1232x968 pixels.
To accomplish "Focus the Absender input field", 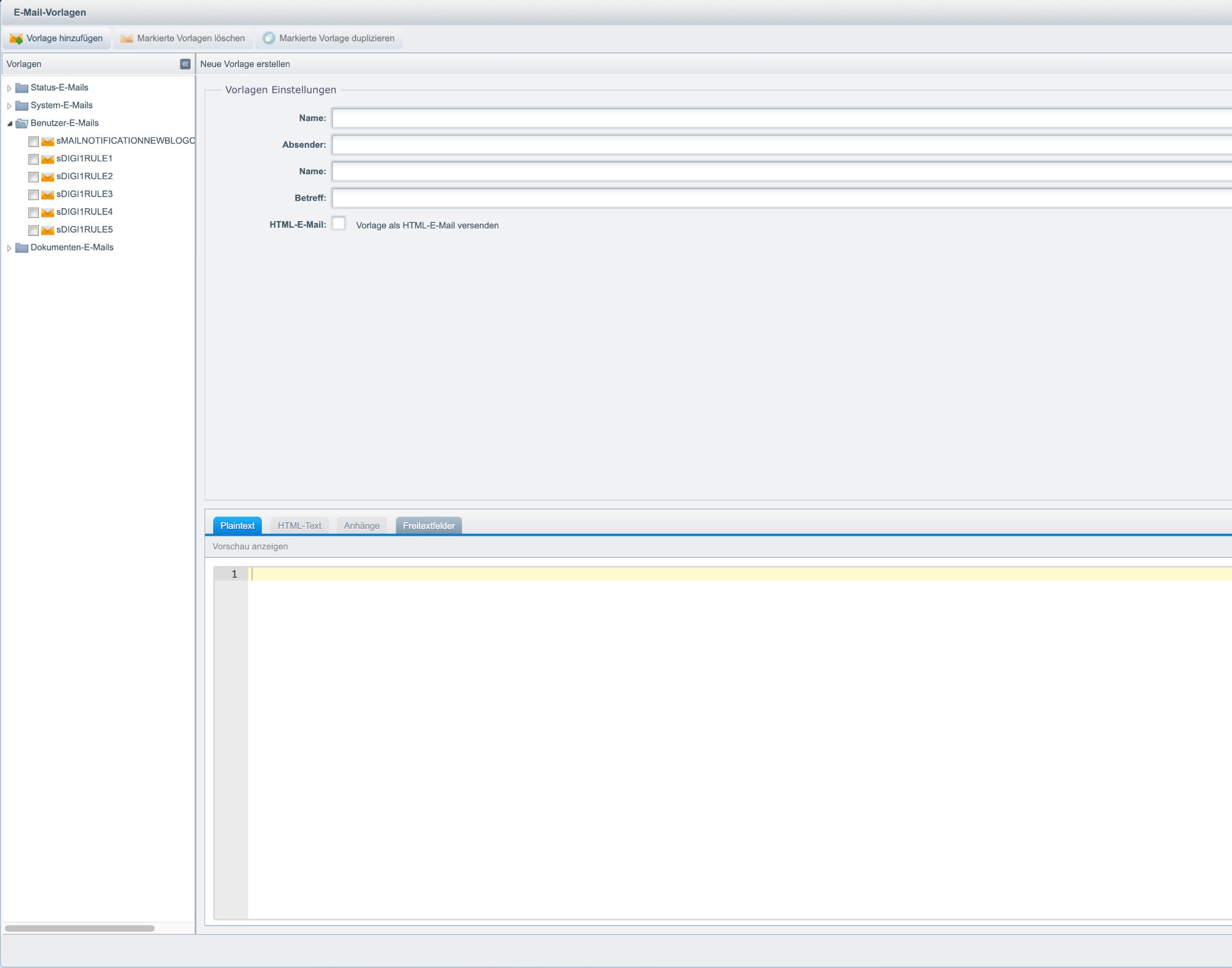I will pos(782,145).
